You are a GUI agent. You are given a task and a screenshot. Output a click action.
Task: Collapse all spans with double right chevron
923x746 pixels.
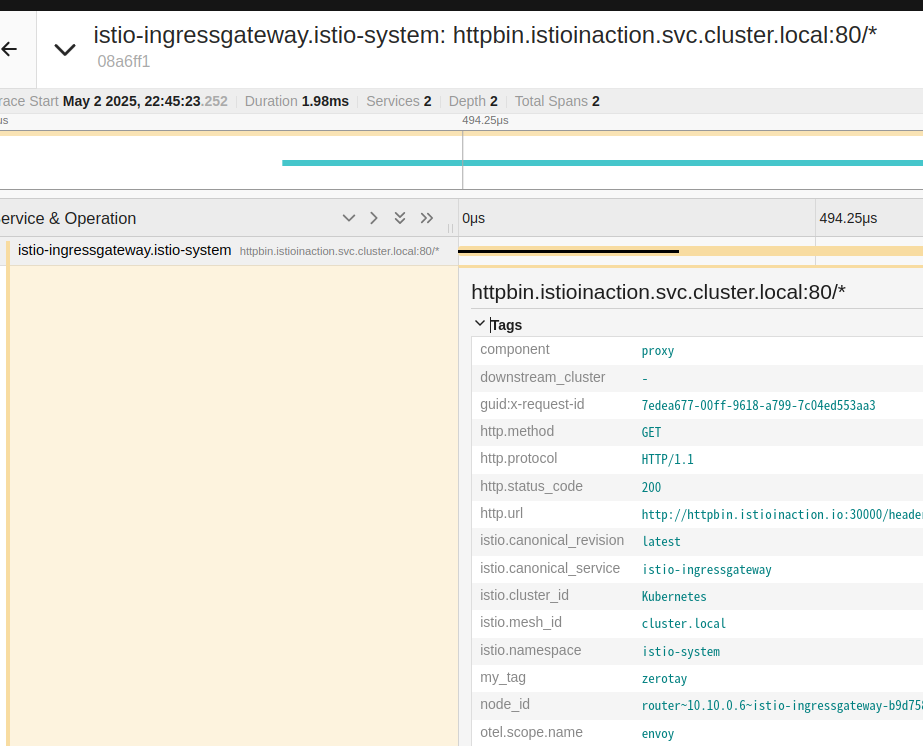pyautogui.click(x=427, y=218)
